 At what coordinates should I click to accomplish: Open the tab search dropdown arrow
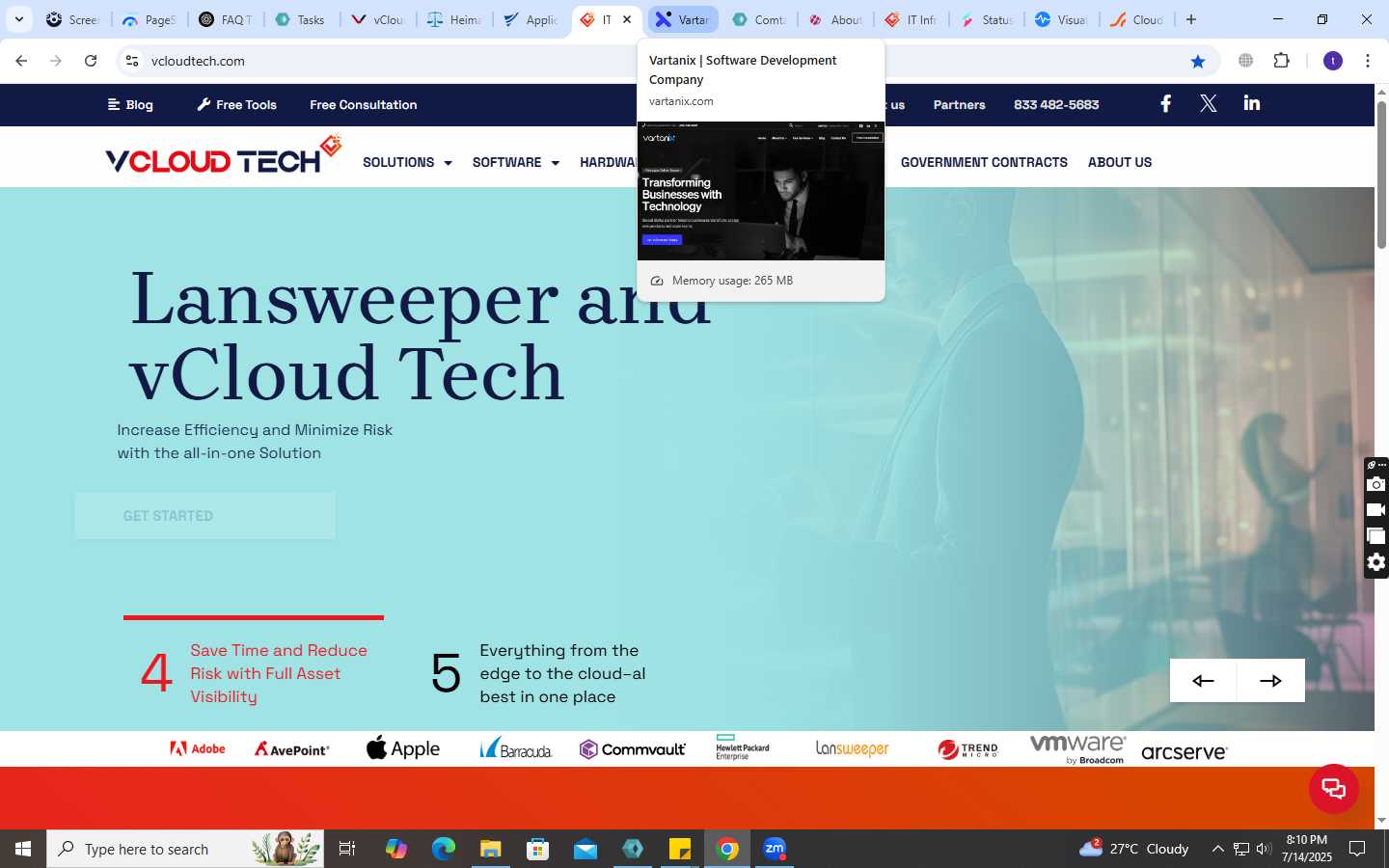click(18, 19)
